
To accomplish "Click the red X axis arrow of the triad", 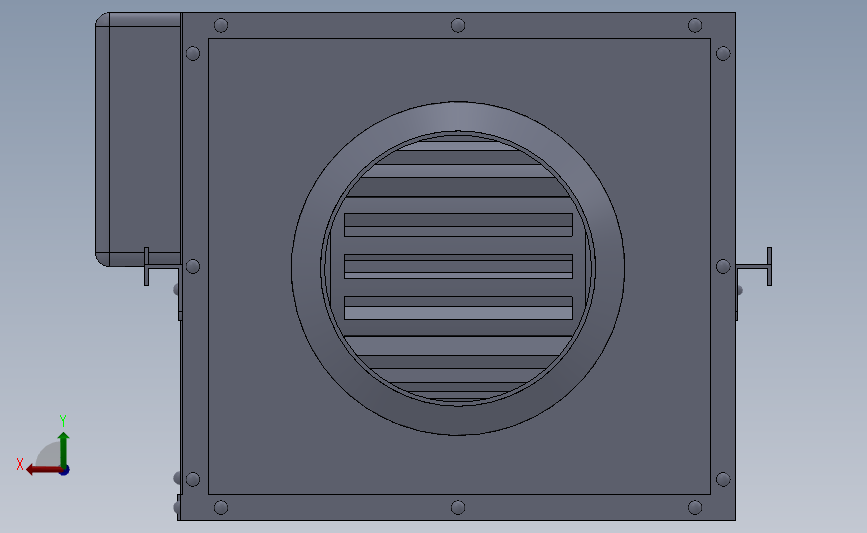I will coord(43,470).
